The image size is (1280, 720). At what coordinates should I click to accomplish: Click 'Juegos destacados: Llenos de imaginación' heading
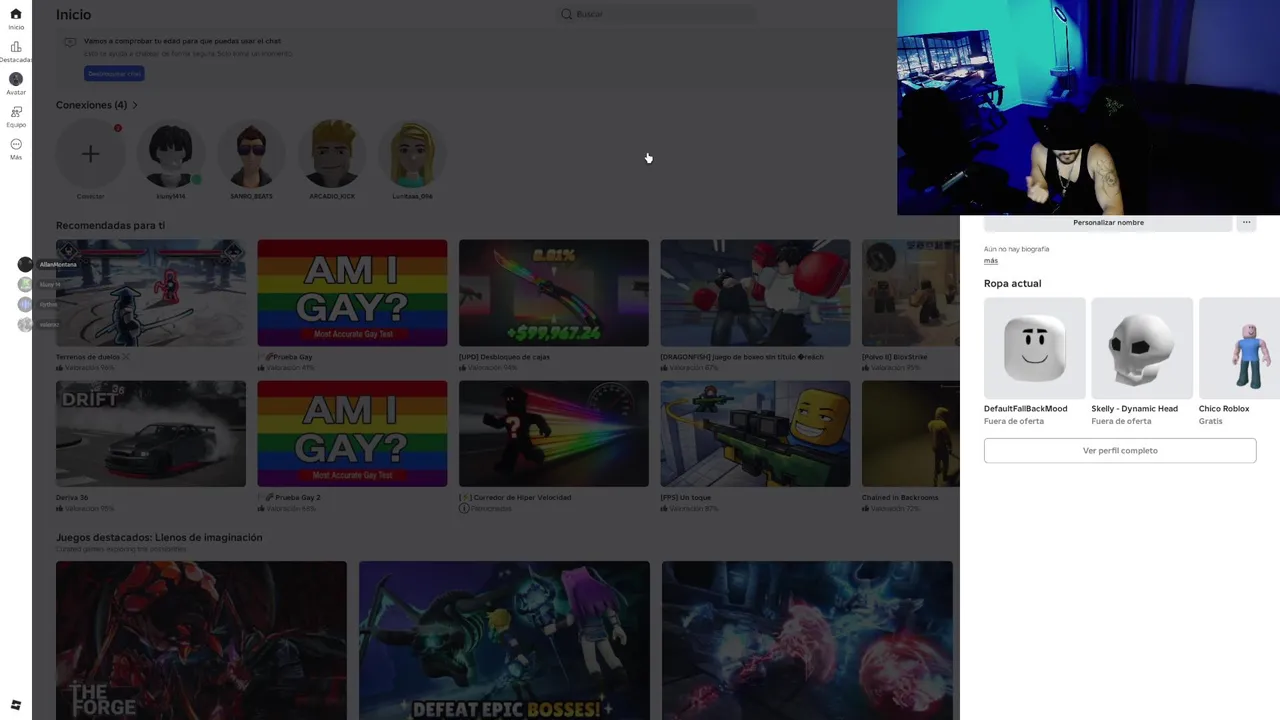pyautogui.click(x=159, y=537)
